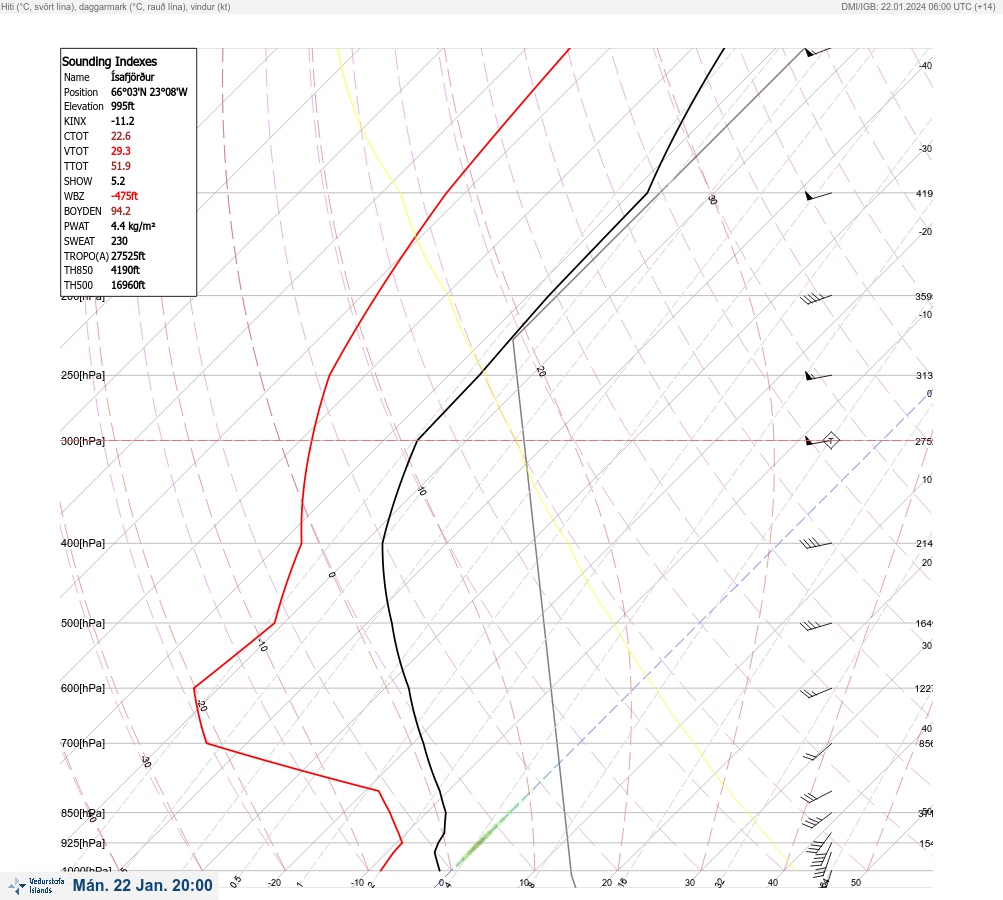Click the station name Ísafjörður

(132, 77)
